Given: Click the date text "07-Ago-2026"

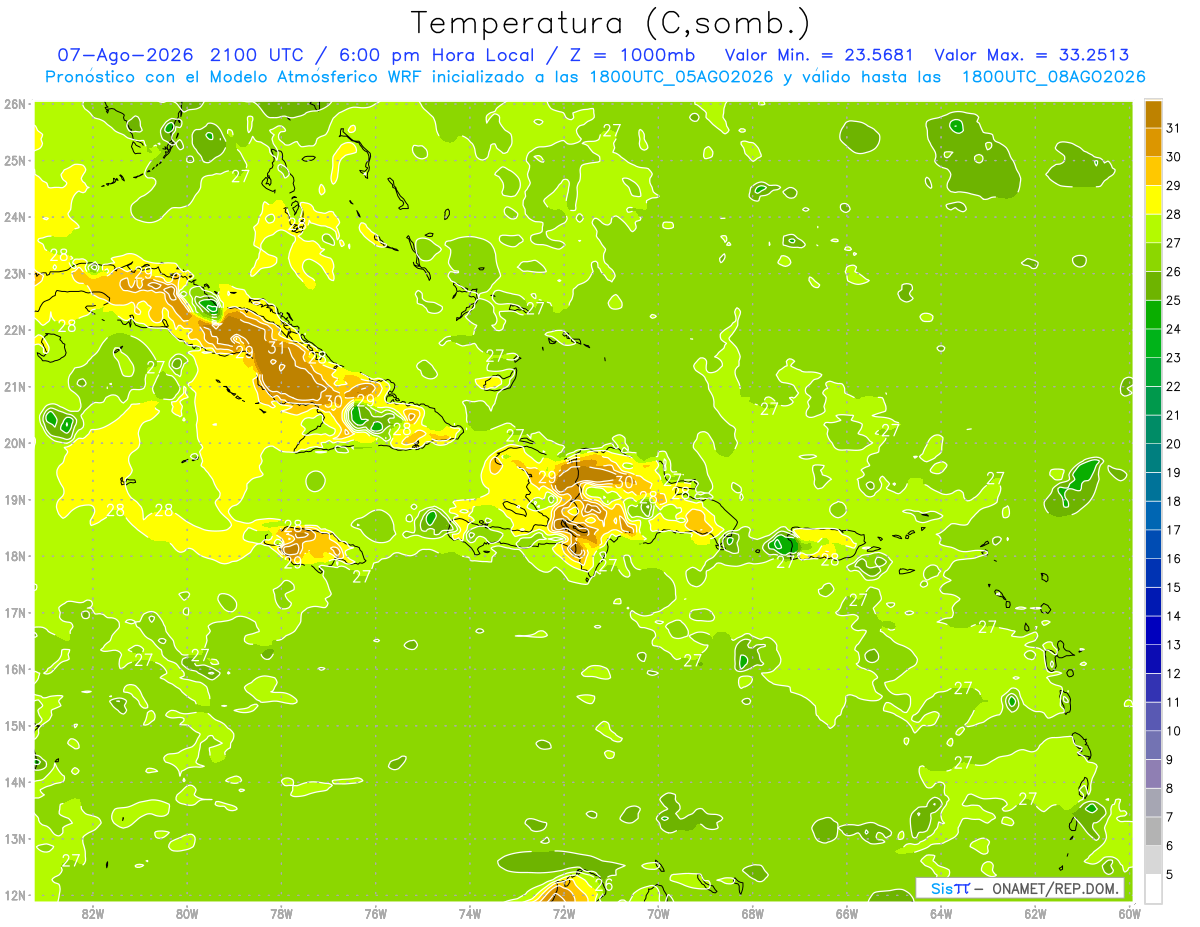Looking at the screenshot, I should [x=127, y=55].
